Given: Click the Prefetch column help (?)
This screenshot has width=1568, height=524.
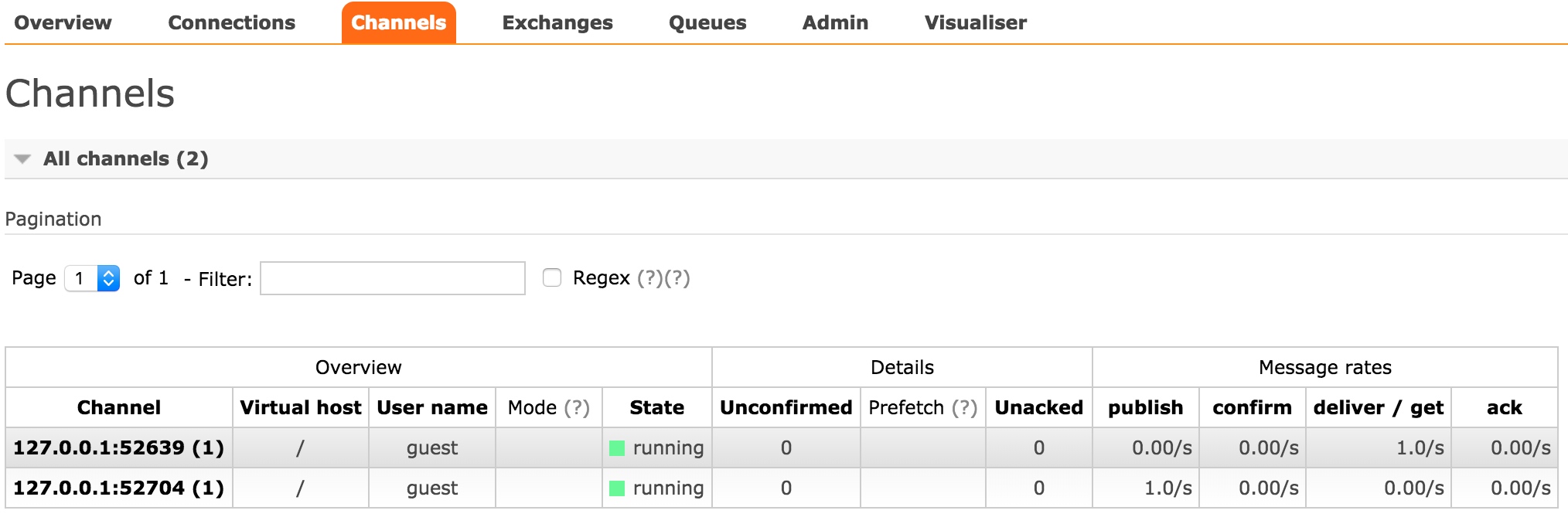Looking at the screenshot, I should click(965, 407).
